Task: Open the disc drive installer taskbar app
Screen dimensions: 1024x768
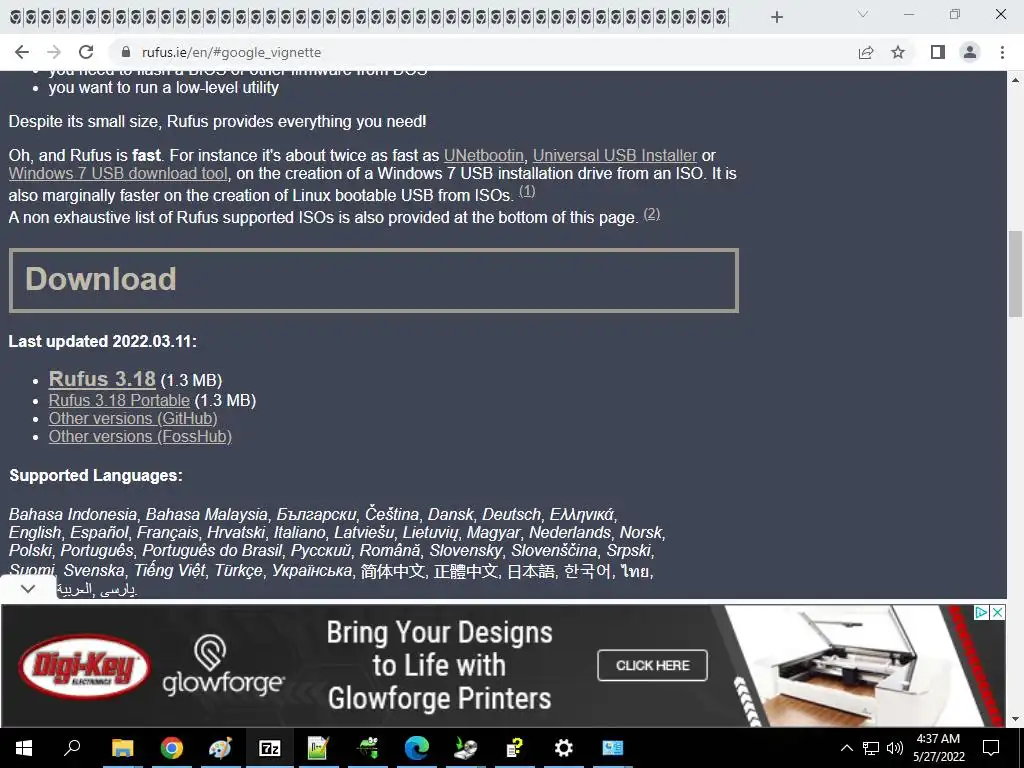Action: (466, 748)
